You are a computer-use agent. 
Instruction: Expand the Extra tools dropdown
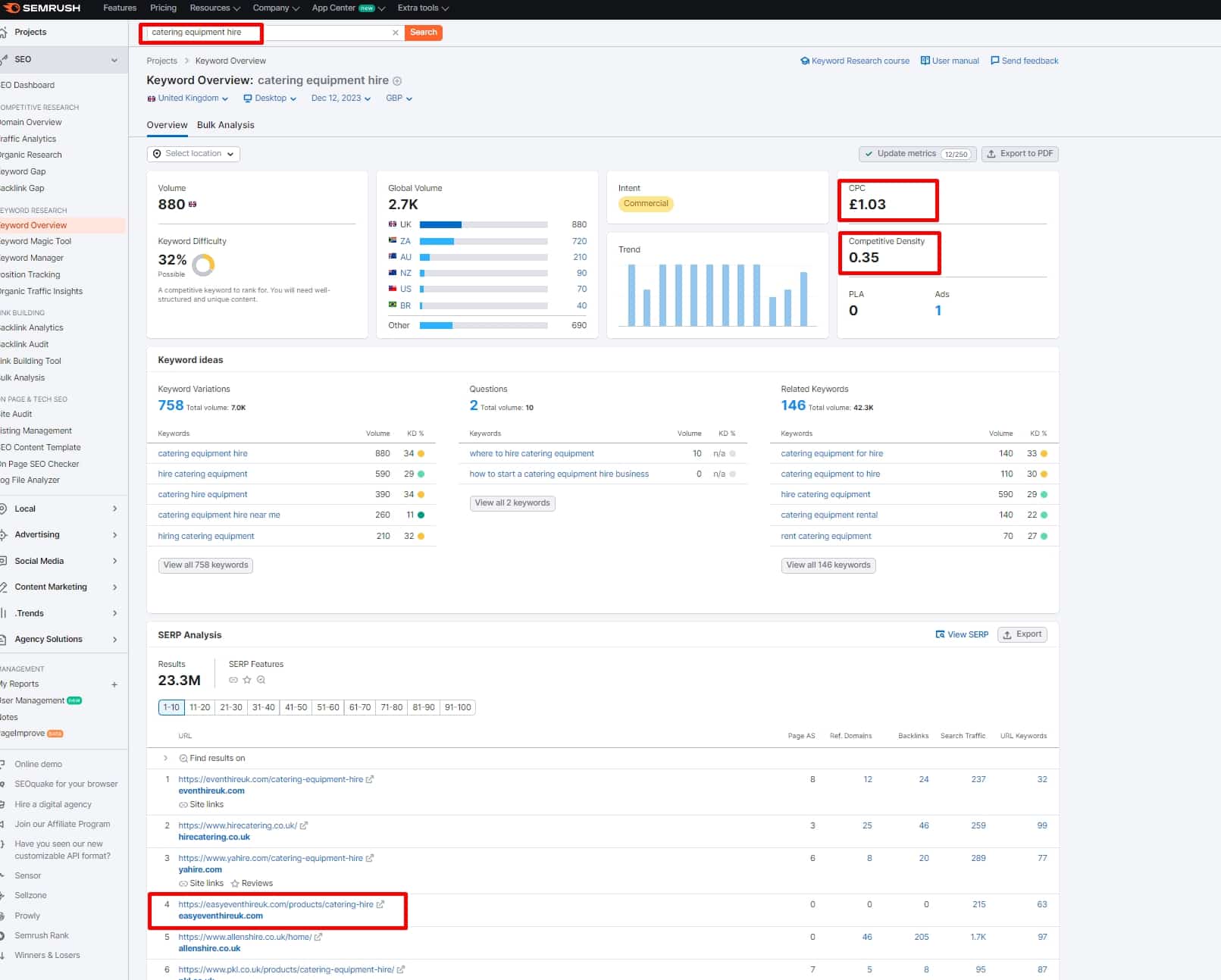point(423,8)
